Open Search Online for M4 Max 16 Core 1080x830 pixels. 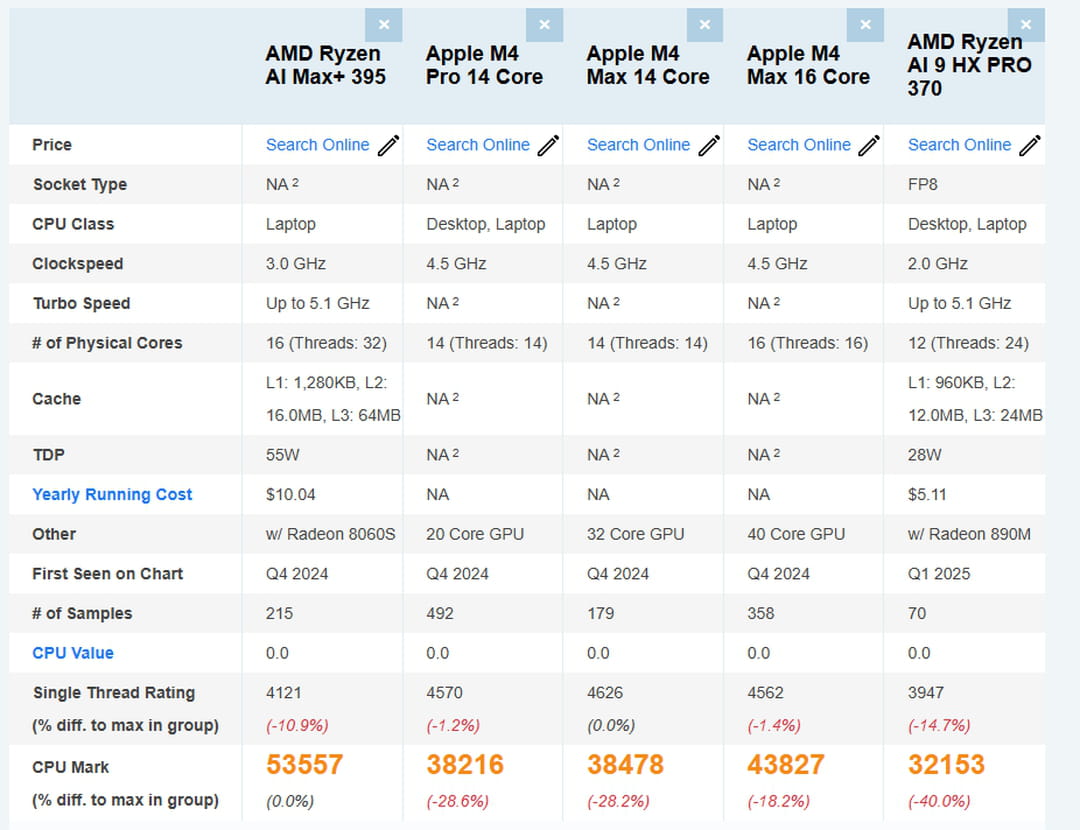click(799, 145)
